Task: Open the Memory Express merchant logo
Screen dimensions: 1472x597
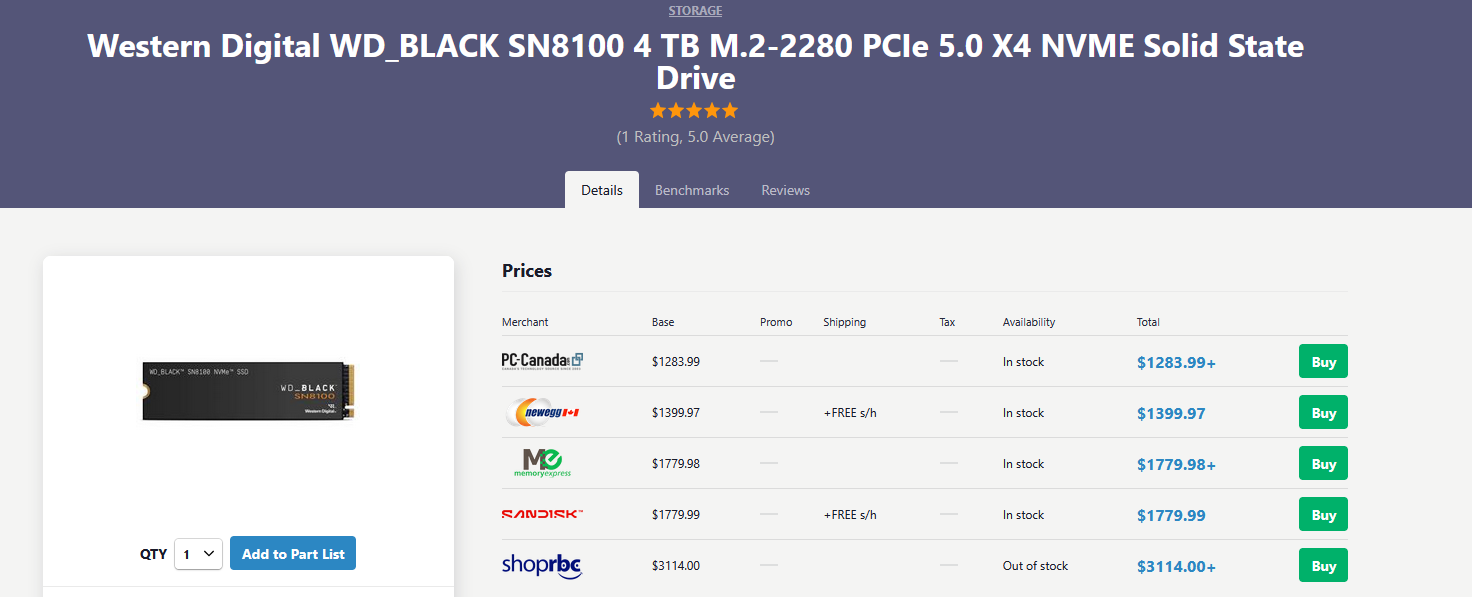Action: pos(543,463)
